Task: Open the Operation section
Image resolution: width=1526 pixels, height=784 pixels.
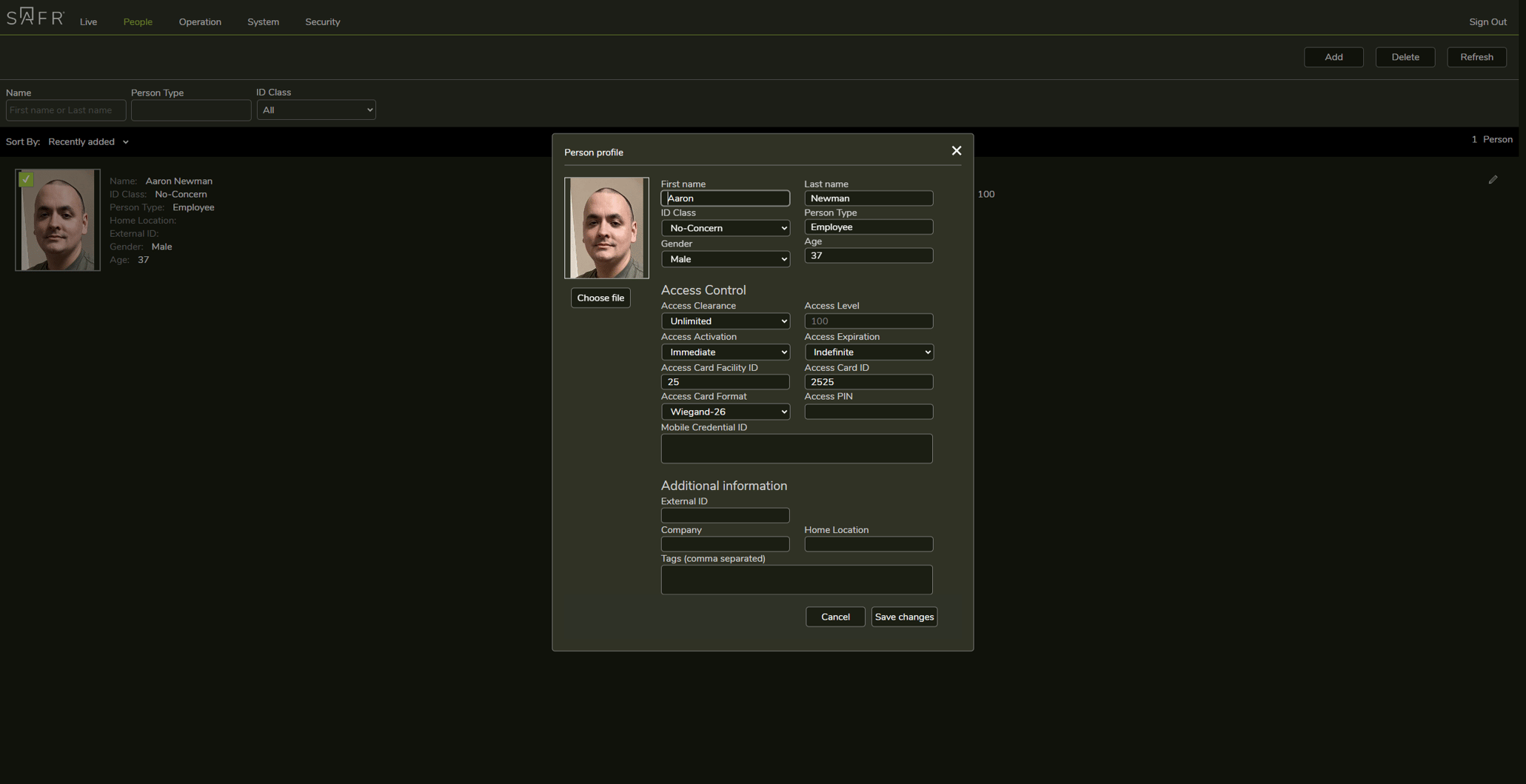Action: pos(200,21)
